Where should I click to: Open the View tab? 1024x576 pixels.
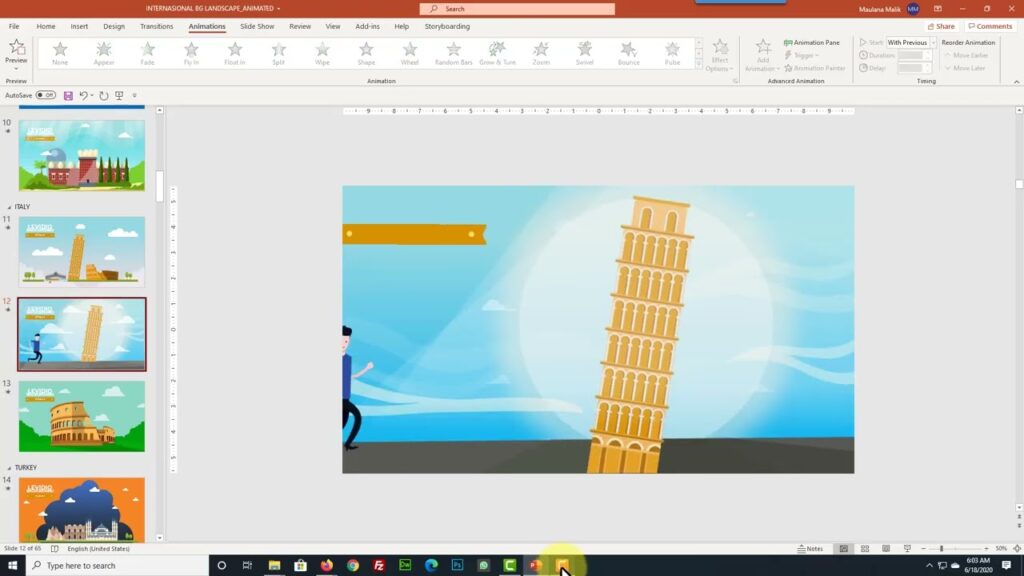point(333,26)
